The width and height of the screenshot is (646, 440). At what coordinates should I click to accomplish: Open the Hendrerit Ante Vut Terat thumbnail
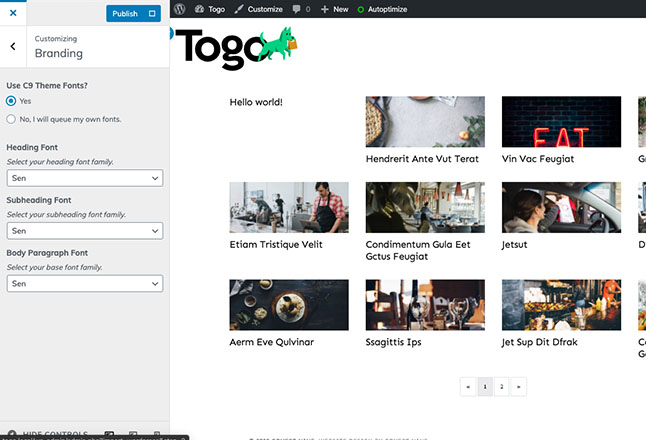[x=425, y=122]
